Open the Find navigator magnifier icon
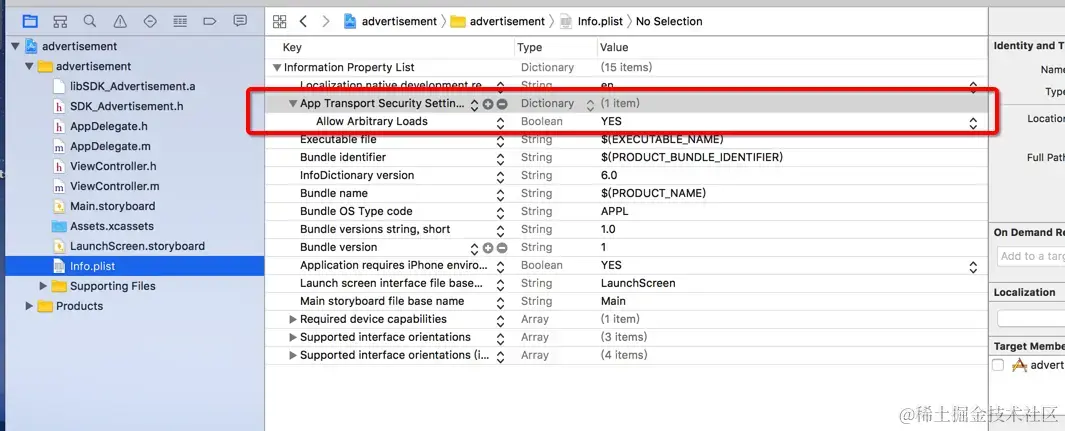 click(90, 21)
